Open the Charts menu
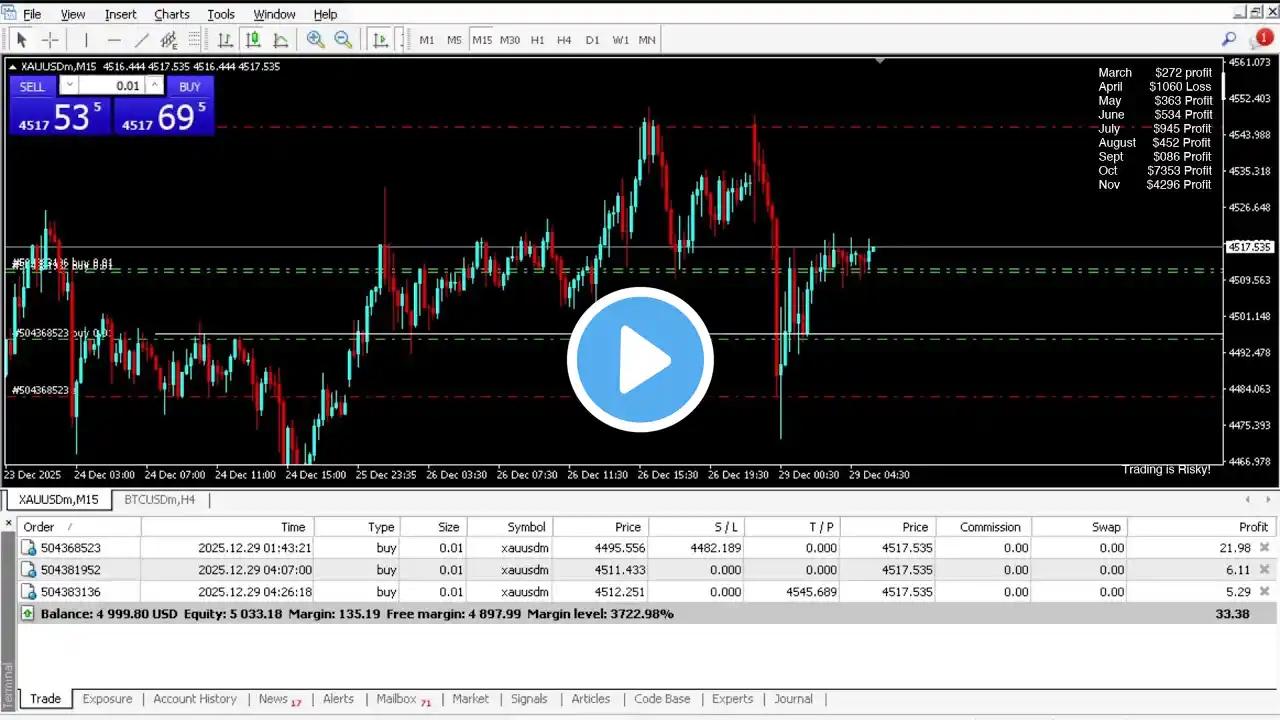1280x720 pixels. tap(172, 14)
